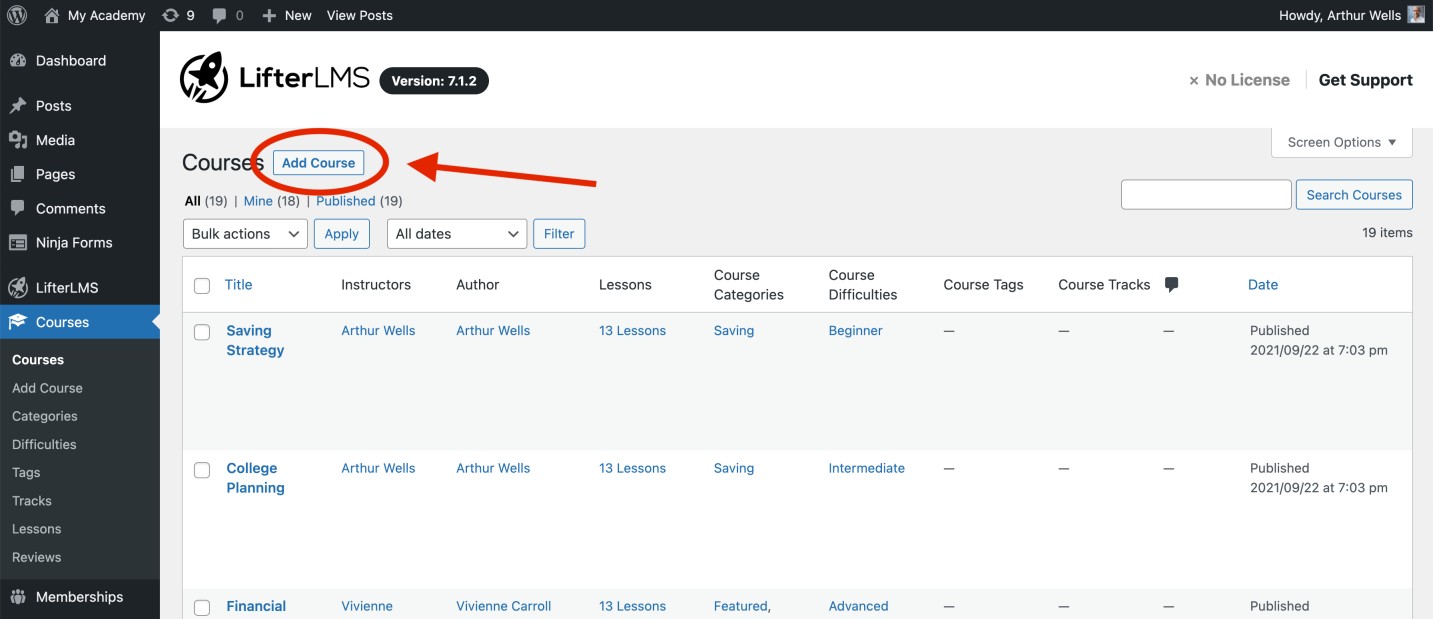This screenshot has height=619, width=1433.
Task: Click the WordPress logo icon
Action: [17, 15]
